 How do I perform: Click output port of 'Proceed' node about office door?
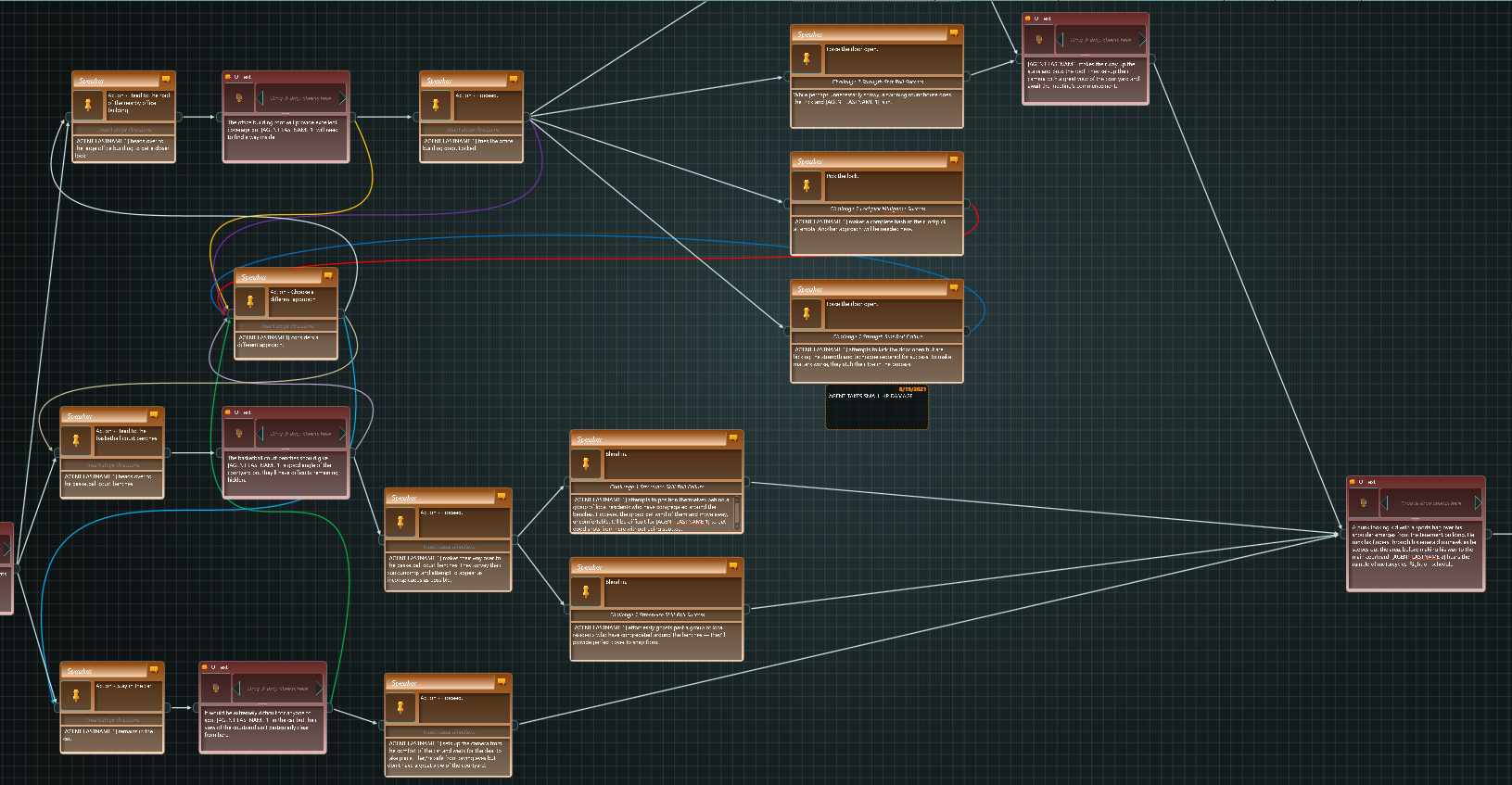pyautogui.click(x=527, y=117)
